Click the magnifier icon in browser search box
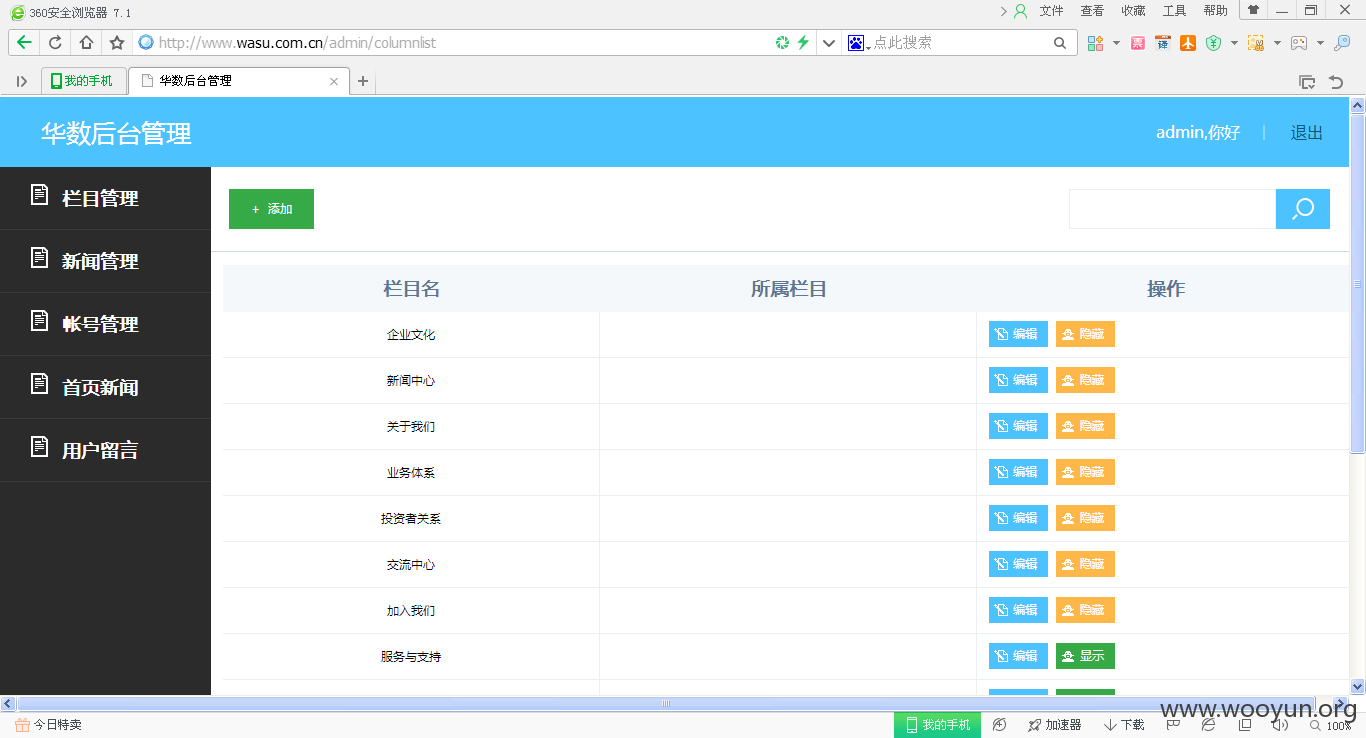Screen dimensions: 1366x738 pos(1060,43)
